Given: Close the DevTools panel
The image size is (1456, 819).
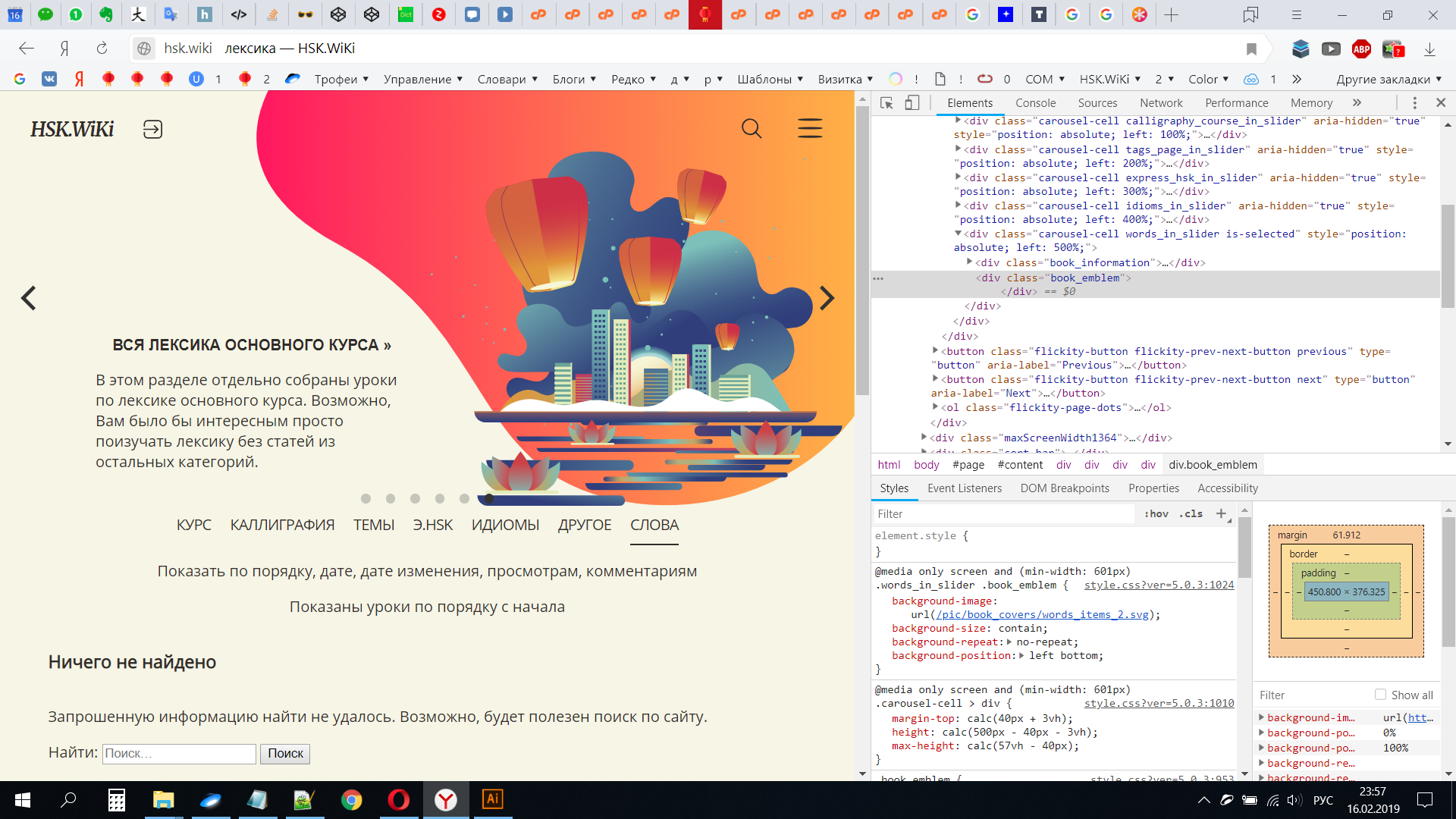Looking at the screenshot, I should pos(1441,103).
